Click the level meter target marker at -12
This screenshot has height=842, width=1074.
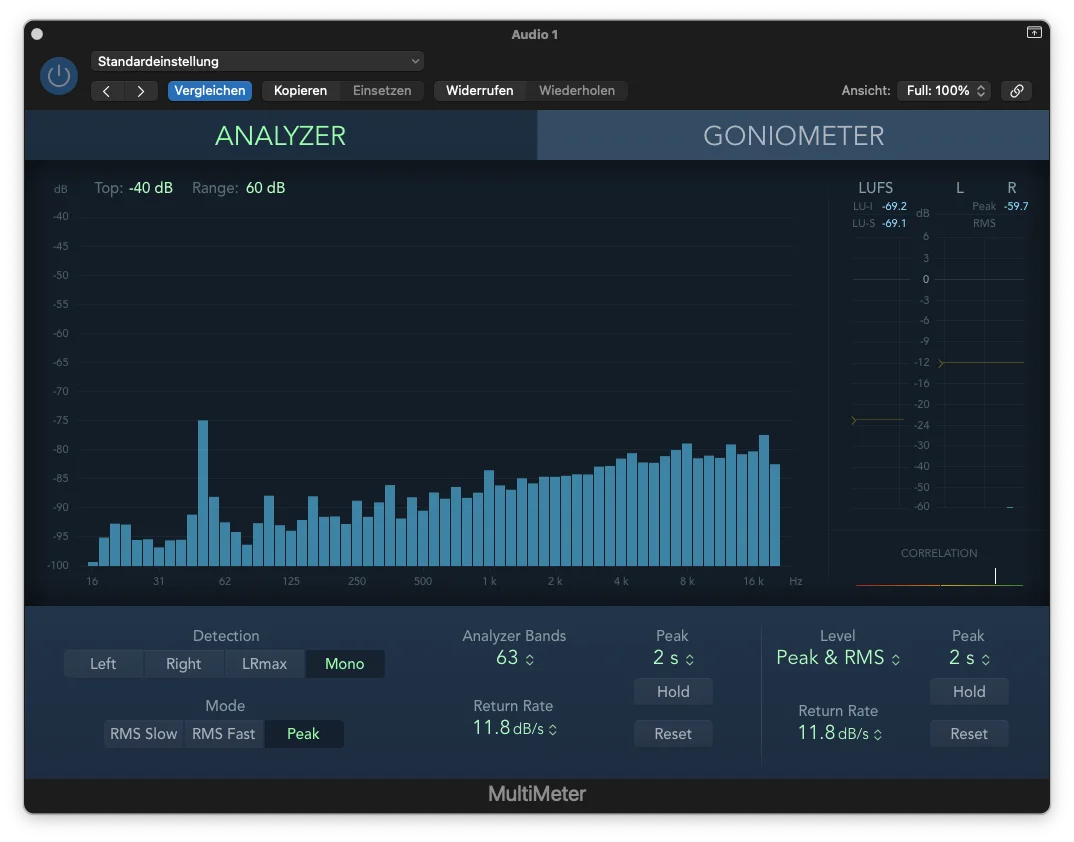(x=941, y=362)
